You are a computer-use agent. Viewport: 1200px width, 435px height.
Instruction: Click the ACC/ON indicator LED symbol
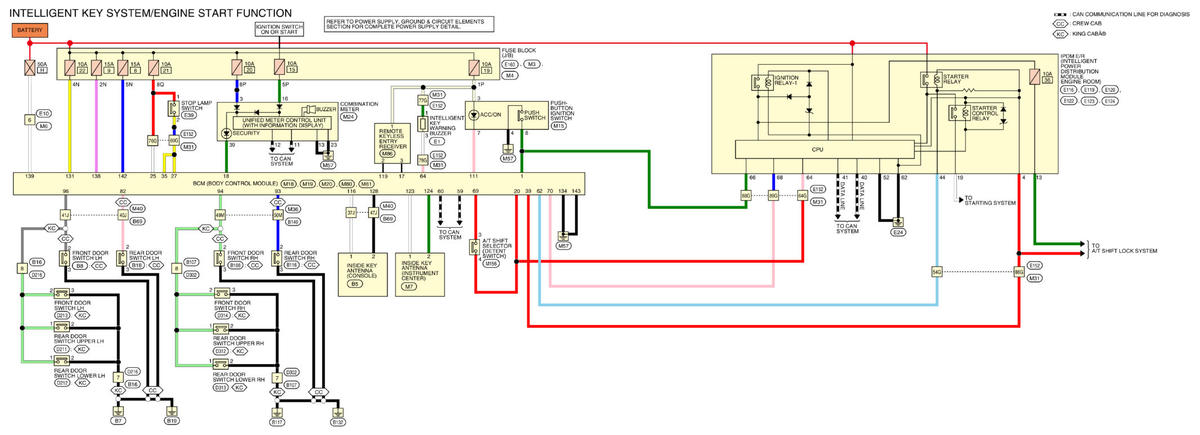click(474, 113)
